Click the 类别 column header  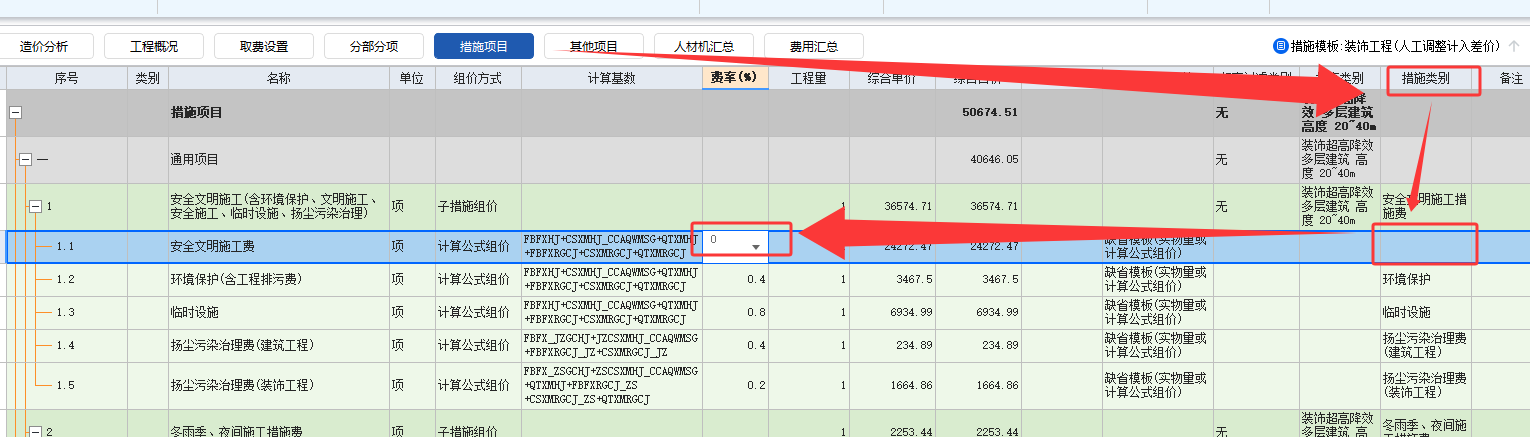tap(148, 78)
